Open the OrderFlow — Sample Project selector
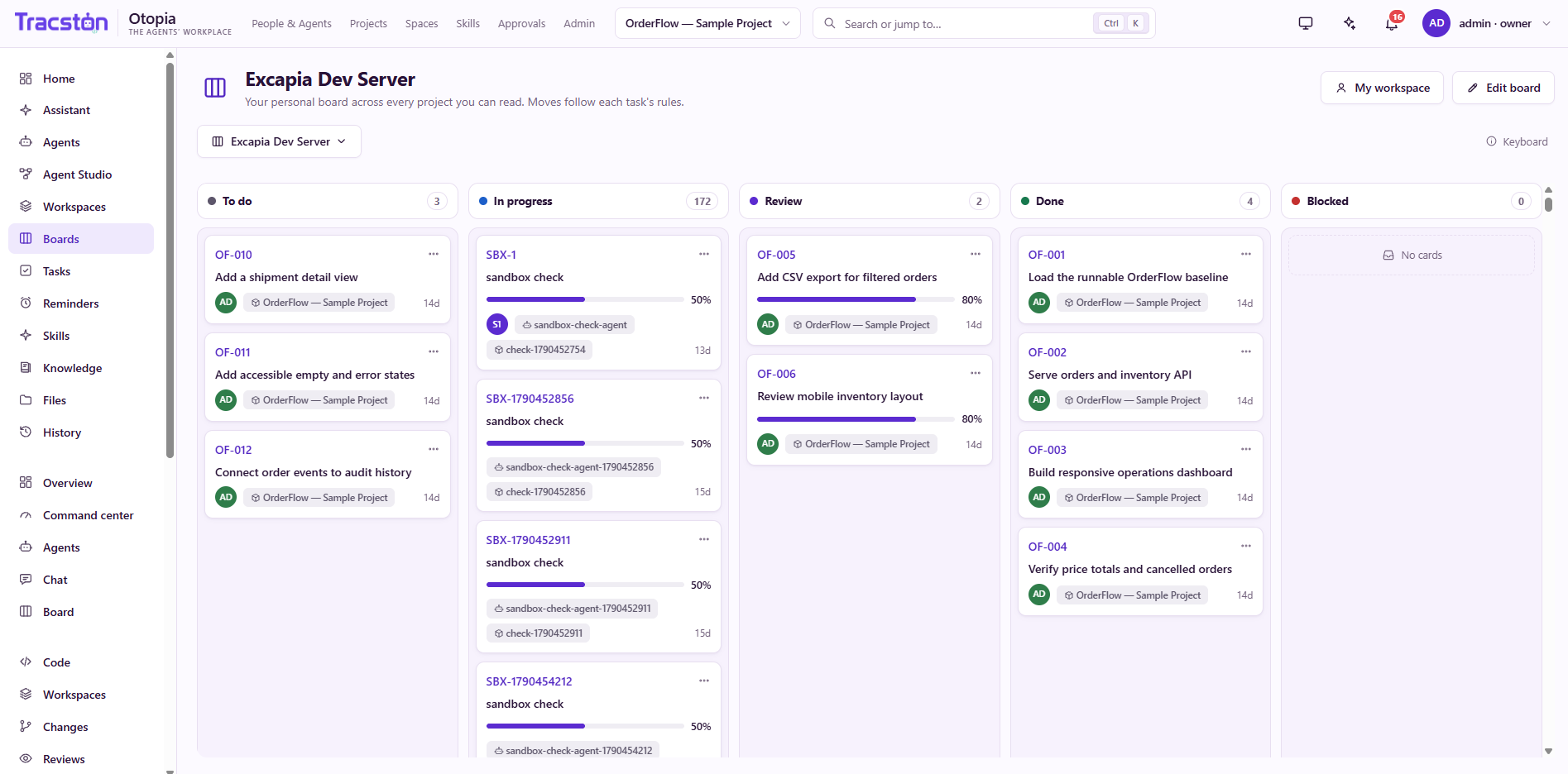 (707, 23)
